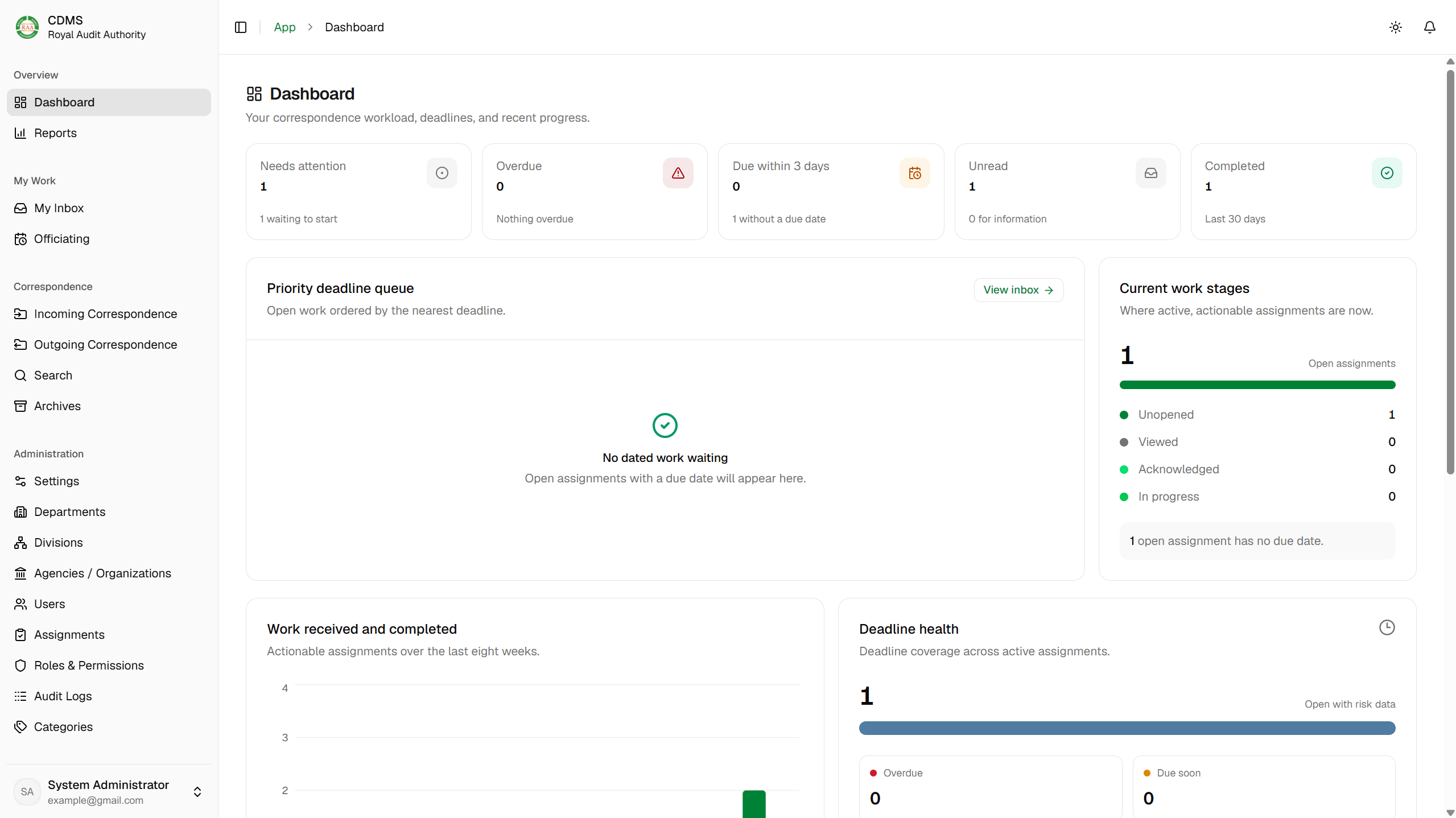This screenshot has height=818, width=1456.
Task: Click the Royal Audit Authority logo
Action: point(27,27)
